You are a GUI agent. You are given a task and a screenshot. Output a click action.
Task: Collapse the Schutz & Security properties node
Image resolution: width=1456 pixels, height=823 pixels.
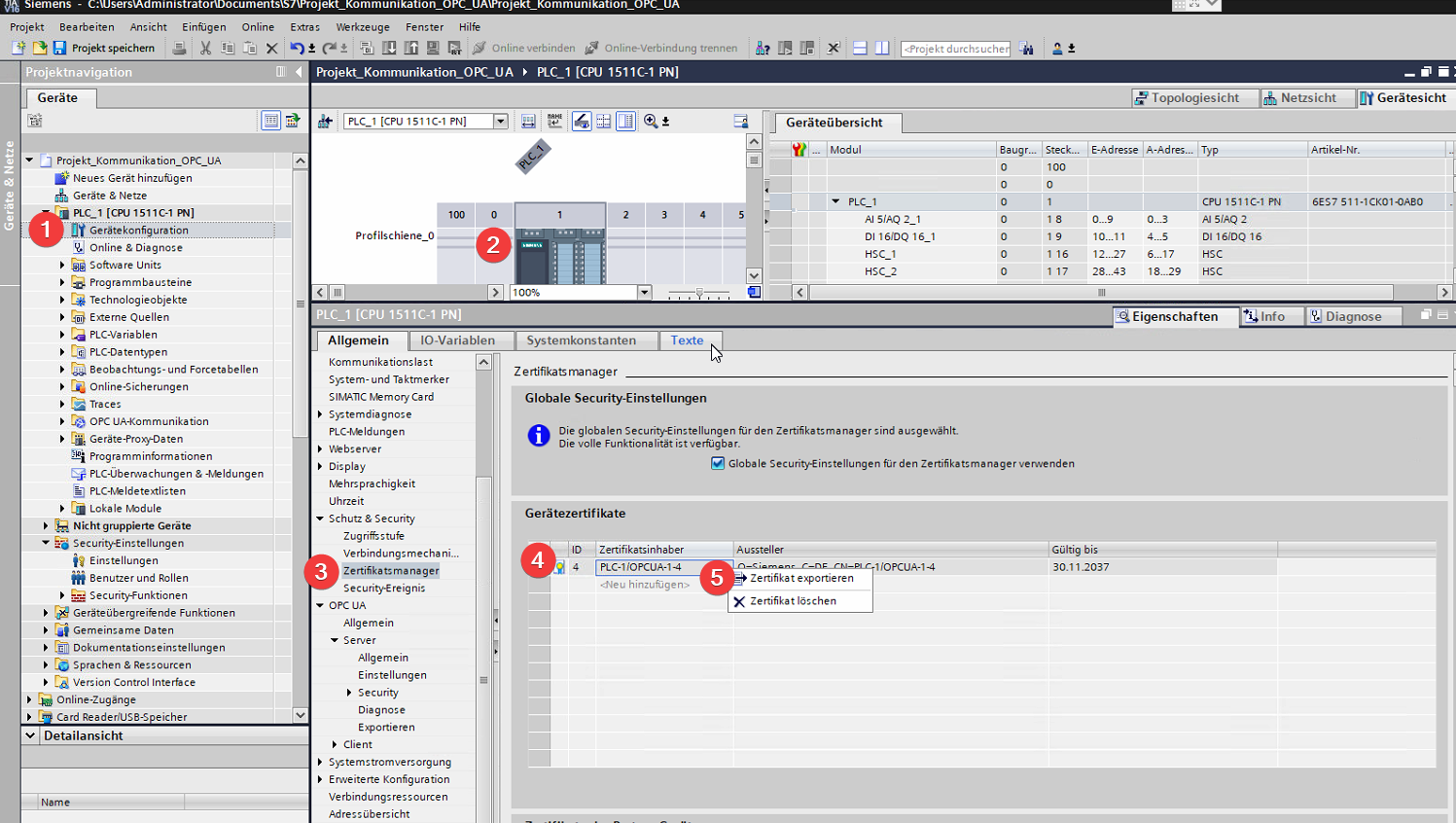[320, 519]
